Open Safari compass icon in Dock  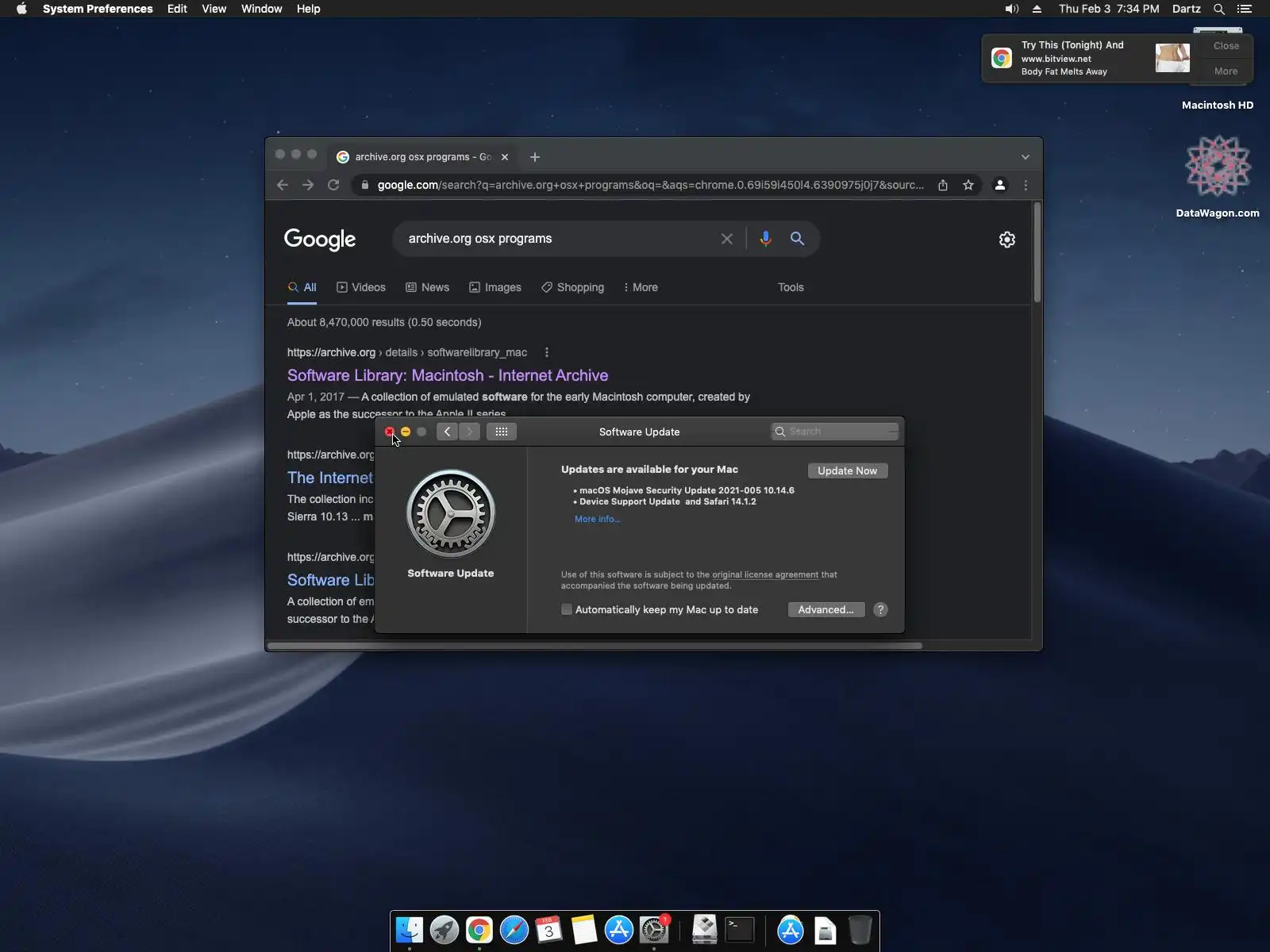[x=514, y=930]
